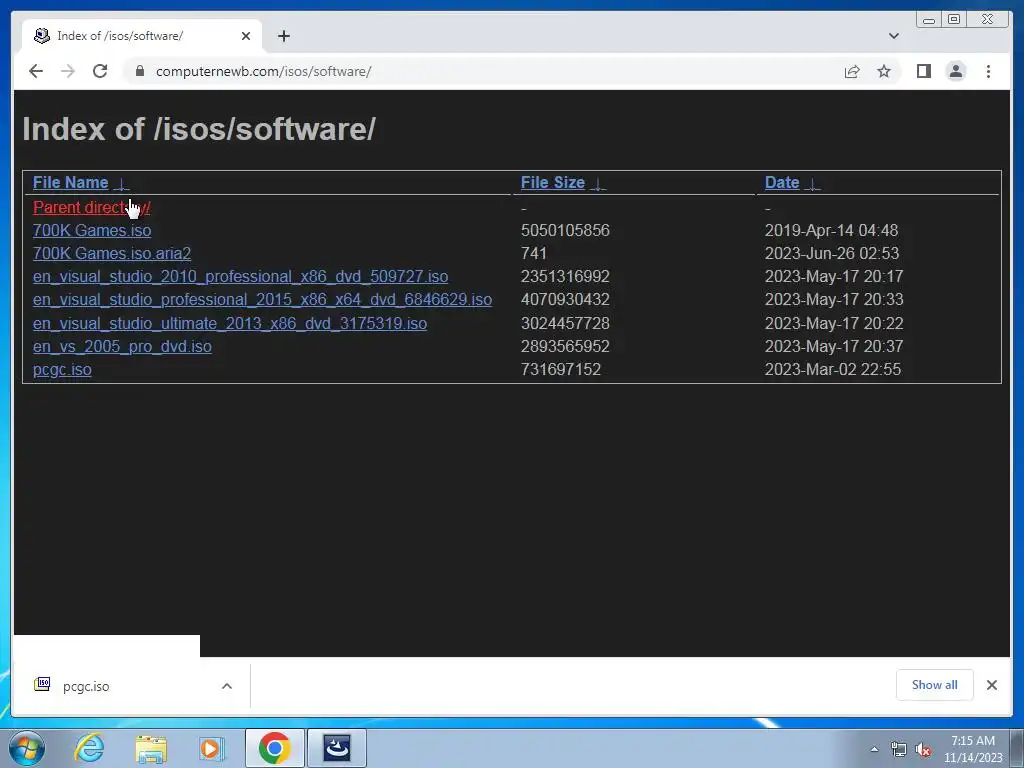Click the Index of /isos/software/ heading

199,129
